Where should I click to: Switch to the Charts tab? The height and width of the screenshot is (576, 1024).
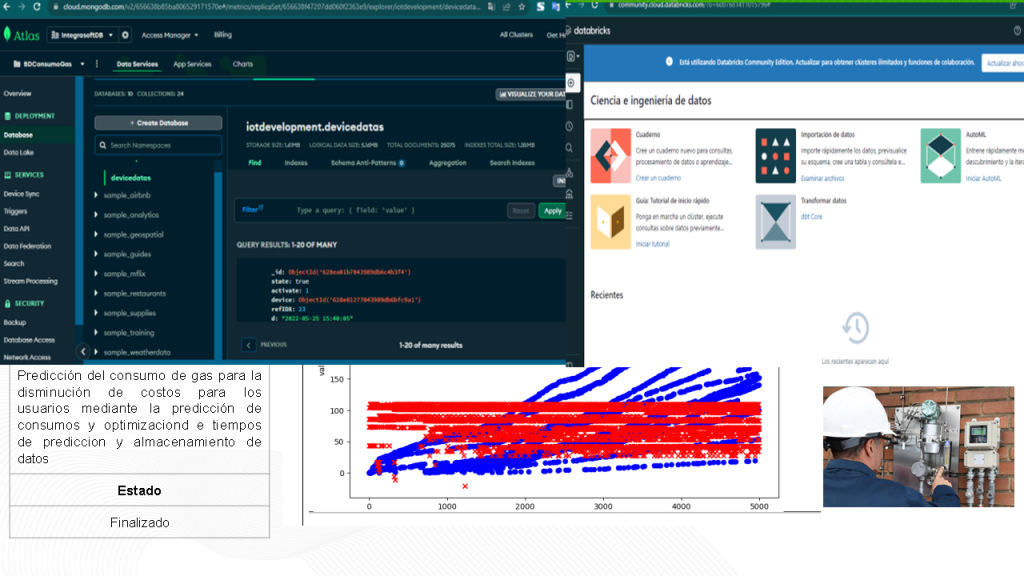coord(243,64)
